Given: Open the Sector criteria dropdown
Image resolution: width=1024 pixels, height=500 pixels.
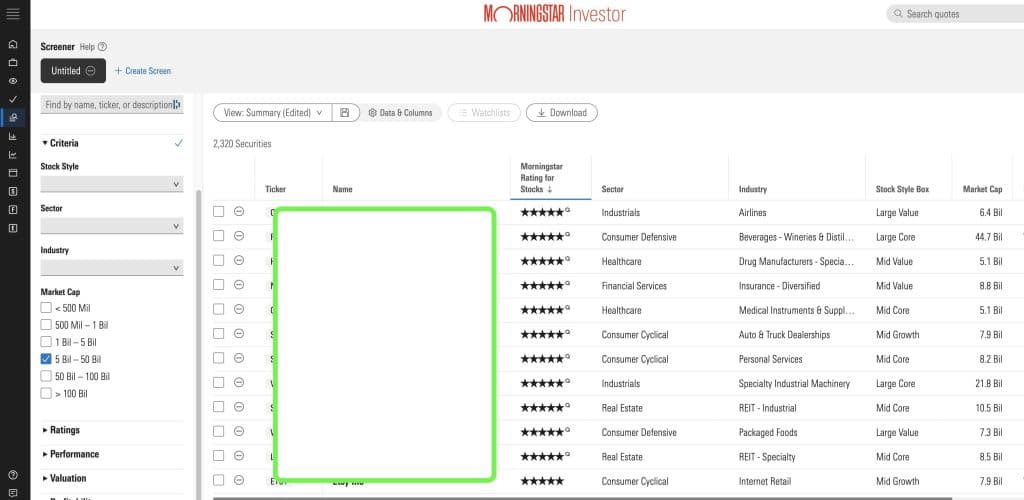Looking at the screenshot, I should [112, 226].
